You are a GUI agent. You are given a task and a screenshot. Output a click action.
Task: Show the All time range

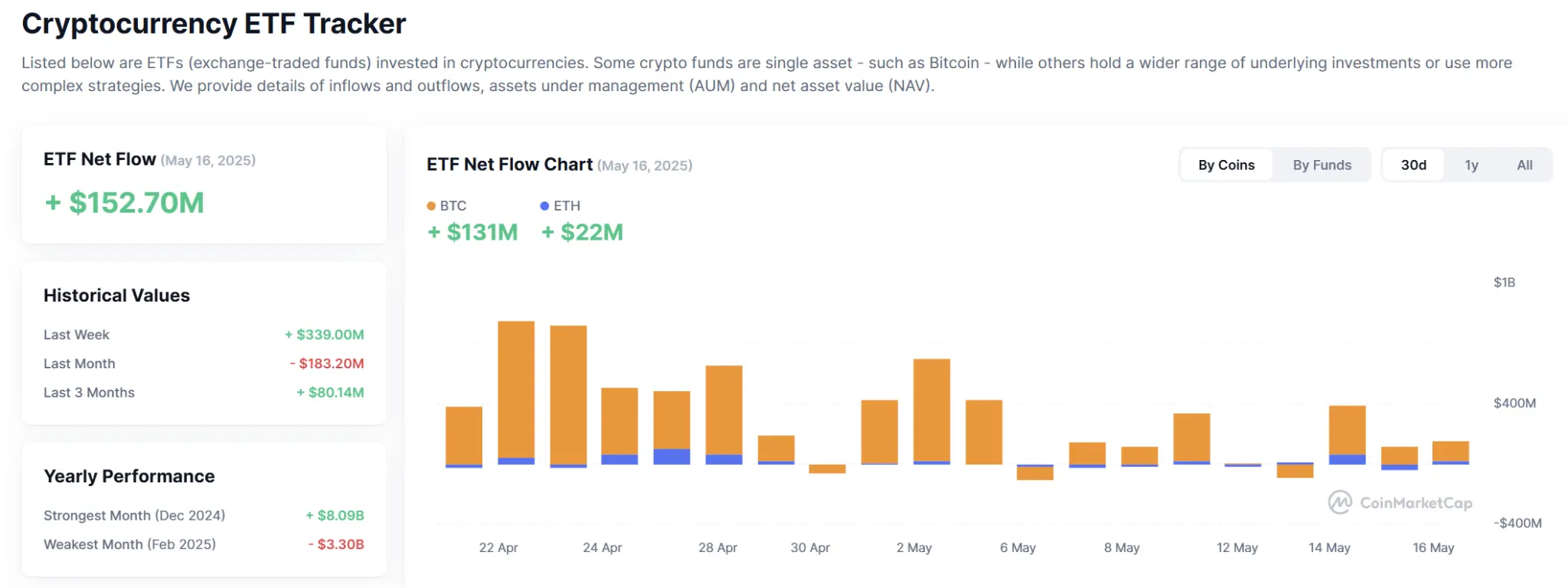point(1524,165)
